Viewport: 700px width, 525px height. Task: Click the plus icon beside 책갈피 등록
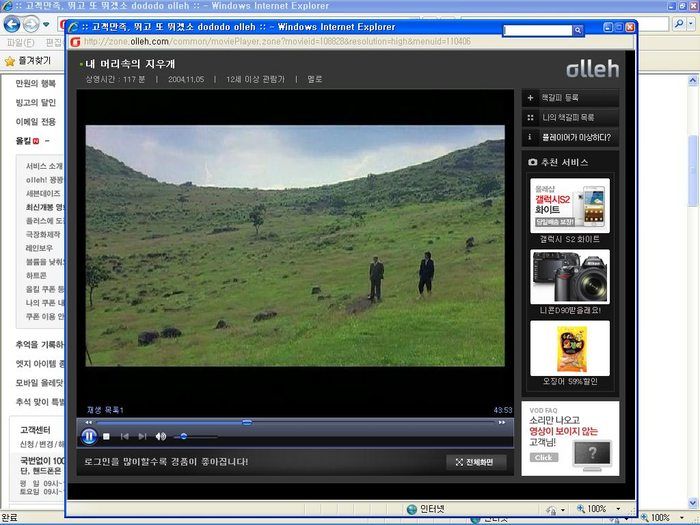tap(530, 97)
